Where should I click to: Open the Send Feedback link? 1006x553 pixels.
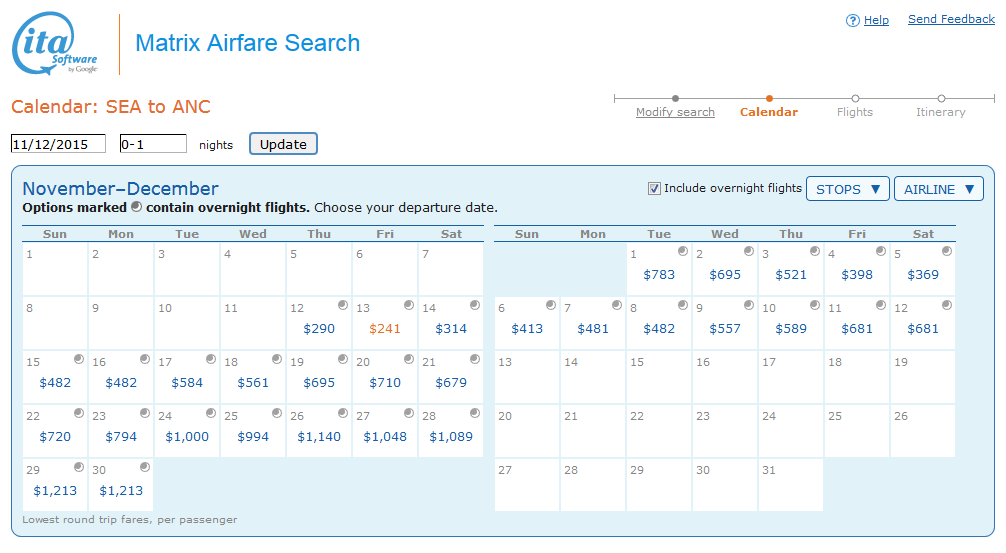[x=951, y=19]
